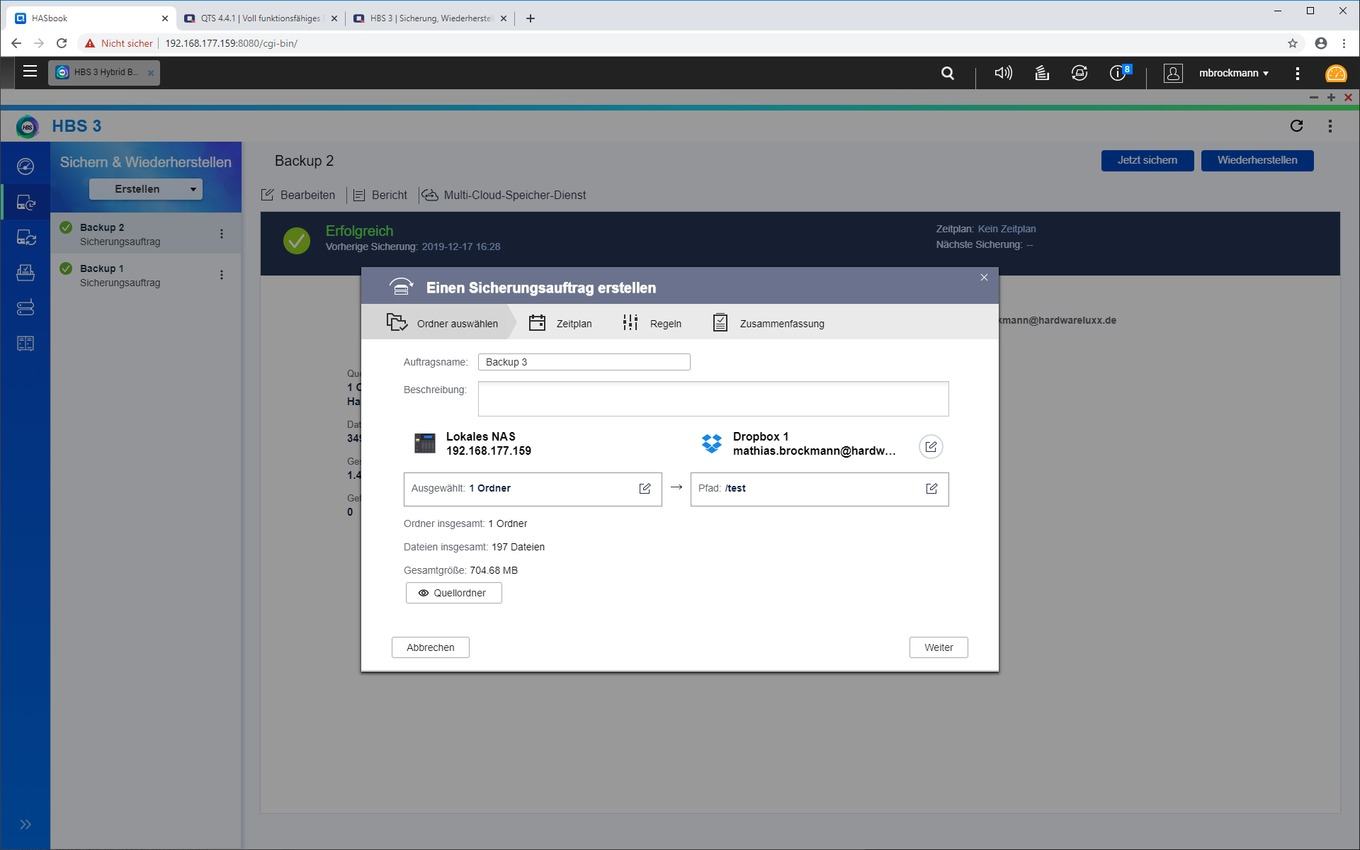Open the QTS search magnifier

[x=948, y=73]
